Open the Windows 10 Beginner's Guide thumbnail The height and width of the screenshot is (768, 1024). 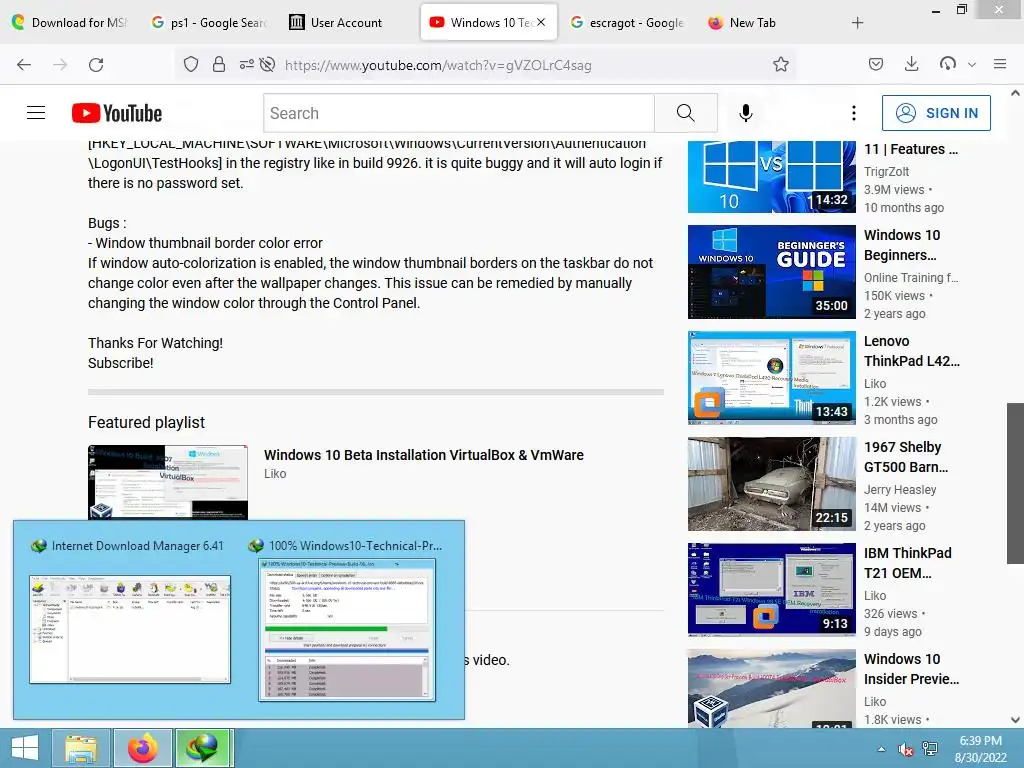771,272
